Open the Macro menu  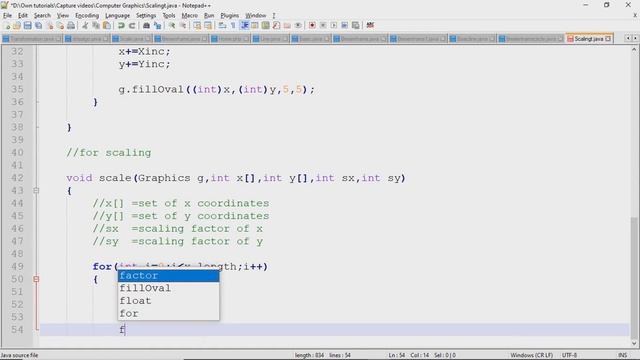coord(189,16)
